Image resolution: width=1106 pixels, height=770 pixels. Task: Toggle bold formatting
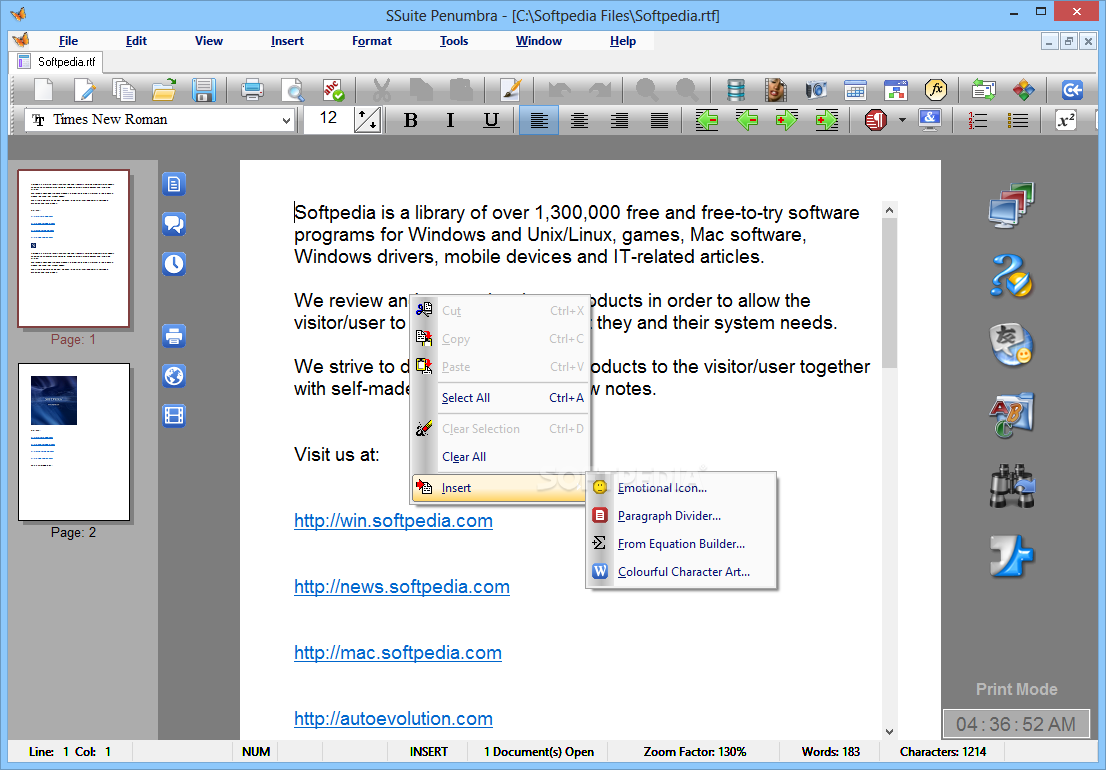[411, 120]
